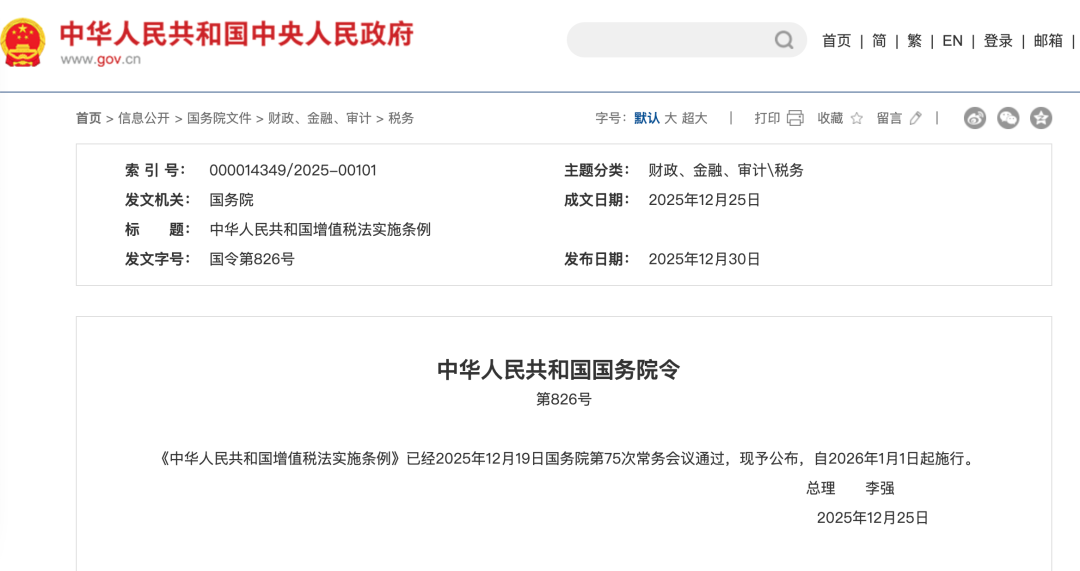
Task: Share to Weibo icon
Action: (975, 118)
